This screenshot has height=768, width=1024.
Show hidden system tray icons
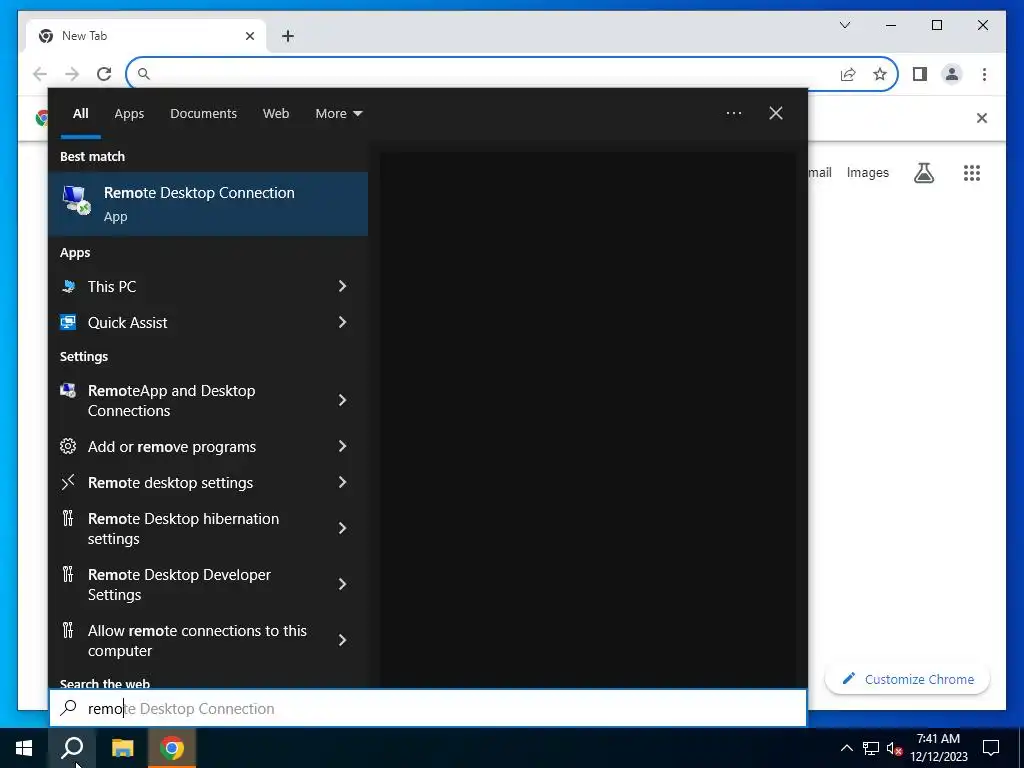pos(846,748)
